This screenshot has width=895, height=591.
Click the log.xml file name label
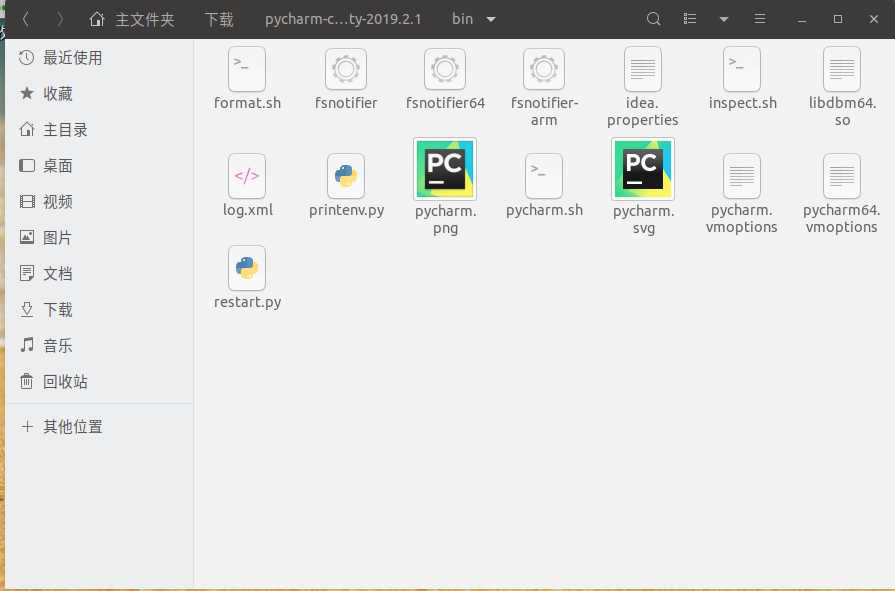(x=247, y=210)
